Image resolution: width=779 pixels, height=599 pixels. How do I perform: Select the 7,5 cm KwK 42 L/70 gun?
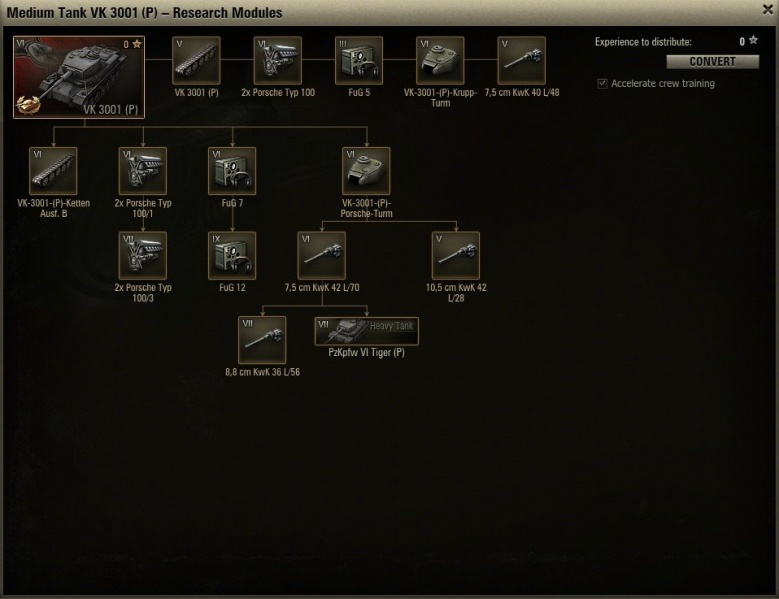click(x=321, y=255)
